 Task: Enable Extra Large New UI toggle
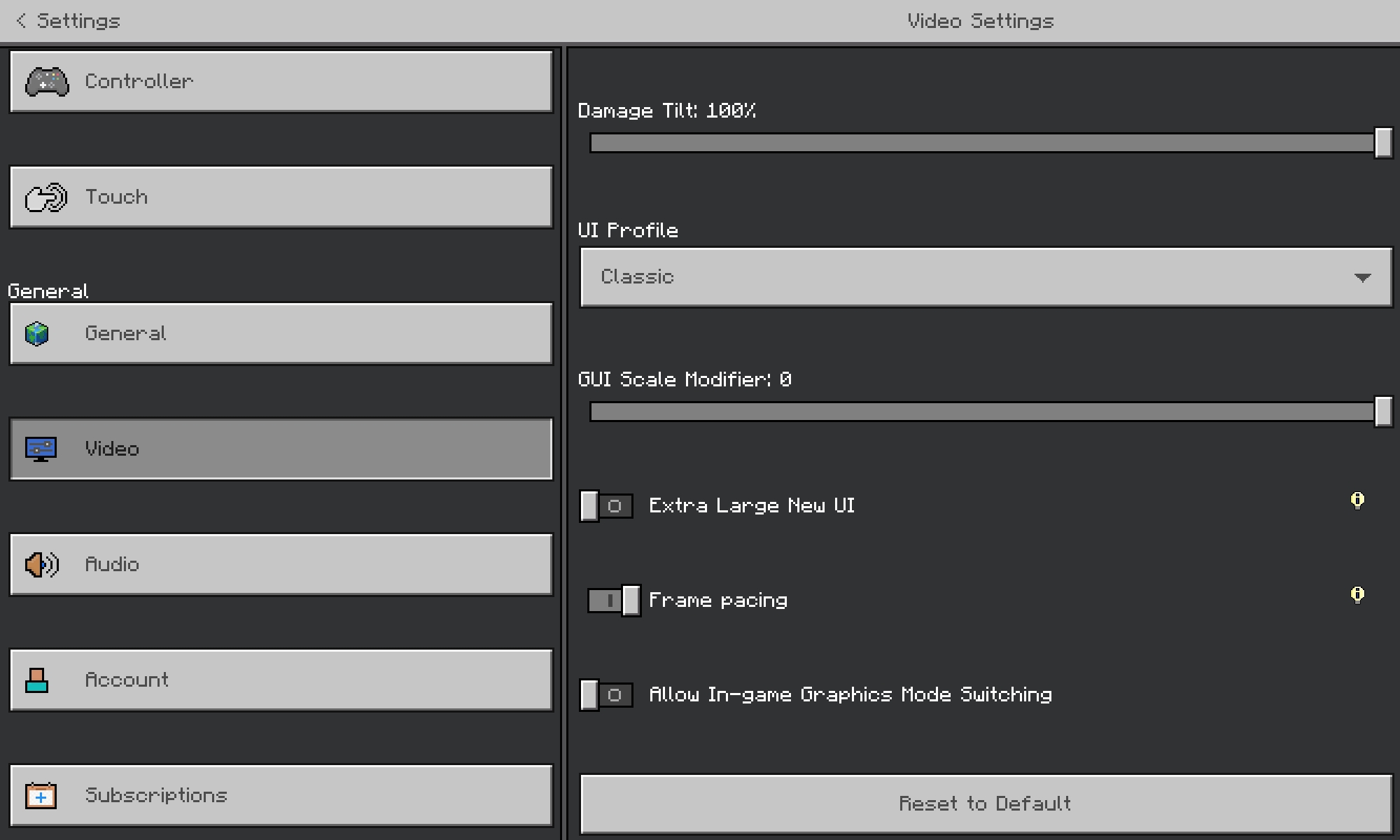pyautogui.click(x=606, y=506)
